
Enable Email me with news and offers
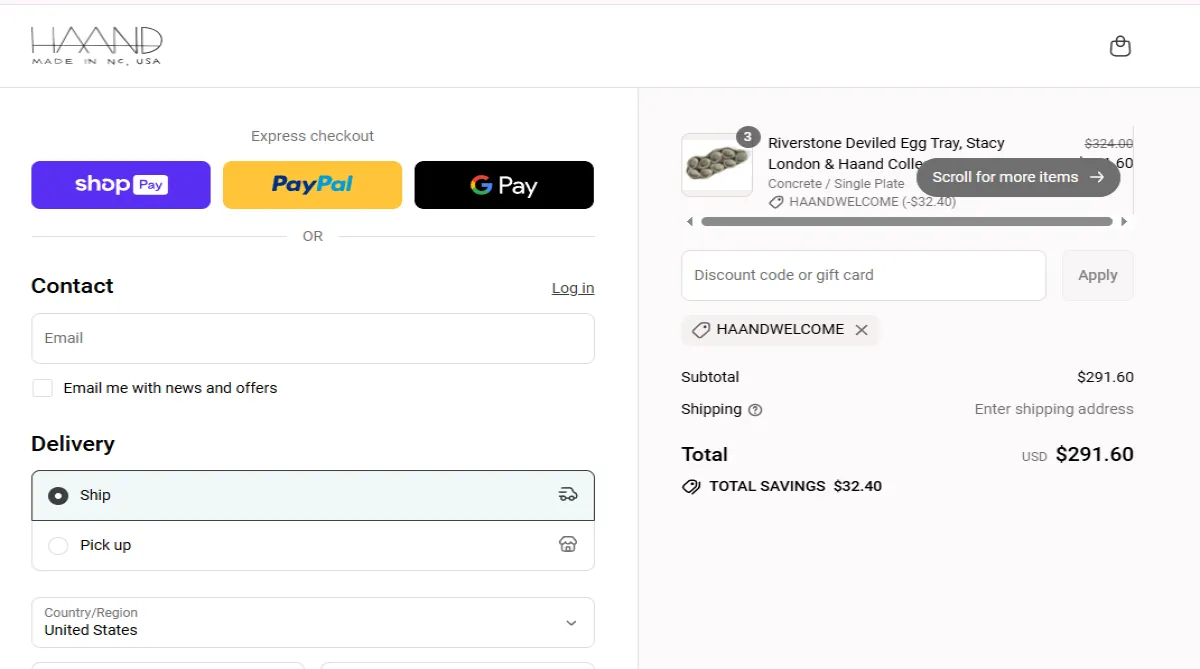coord(42,387)
